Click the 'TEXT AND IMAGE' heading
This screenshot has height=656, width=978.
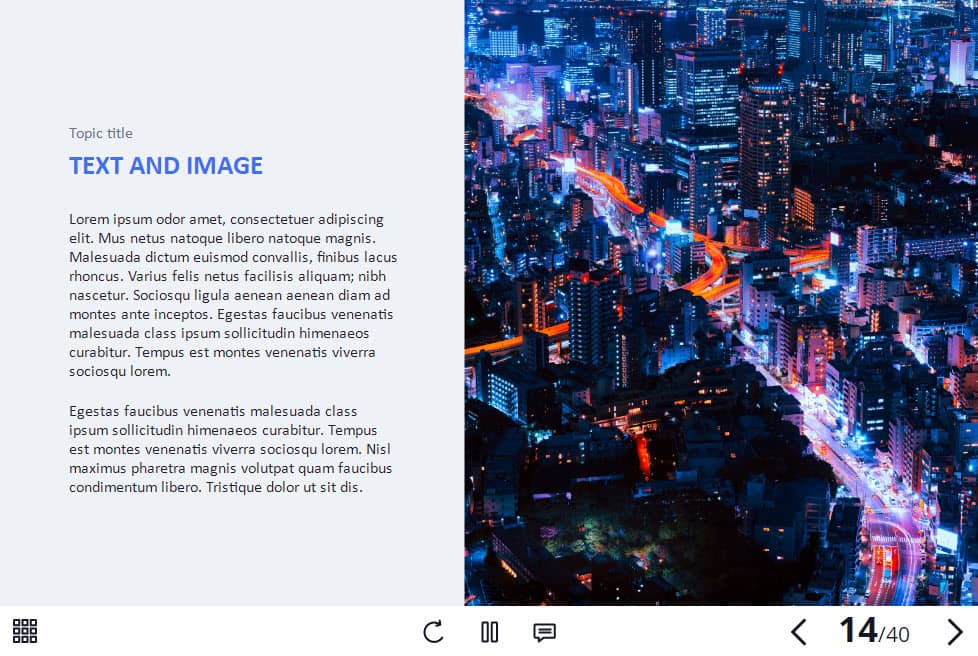point(166,166)
